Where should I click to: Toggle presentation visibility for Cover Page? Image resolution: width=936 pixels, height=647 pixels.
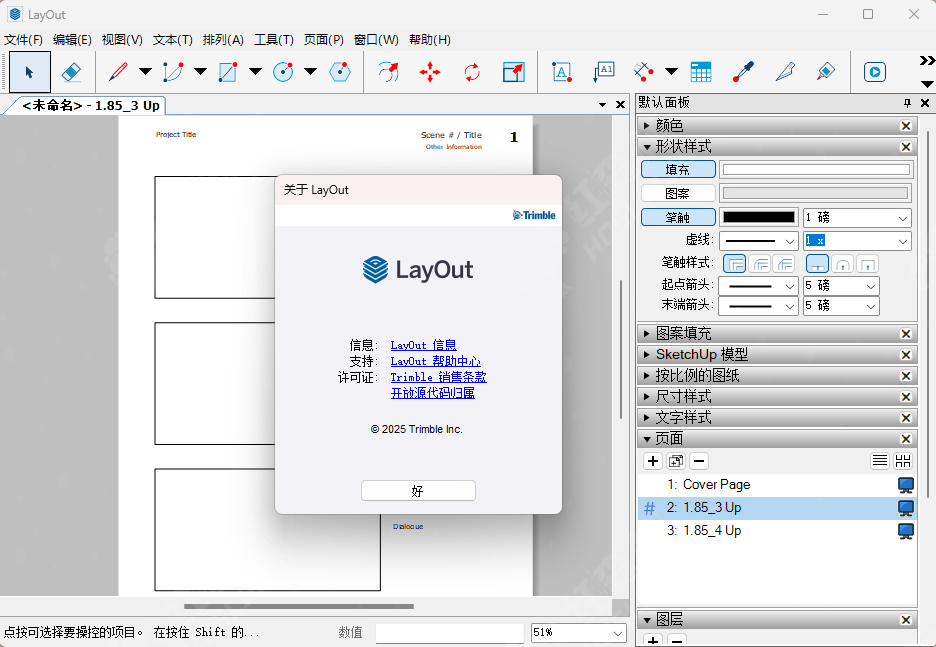tap(906, 485)
